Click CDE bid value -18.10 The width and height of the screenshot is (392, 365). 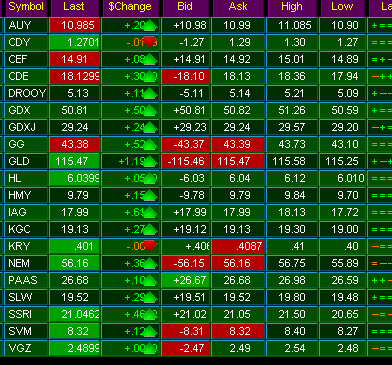tap(186, 76)
